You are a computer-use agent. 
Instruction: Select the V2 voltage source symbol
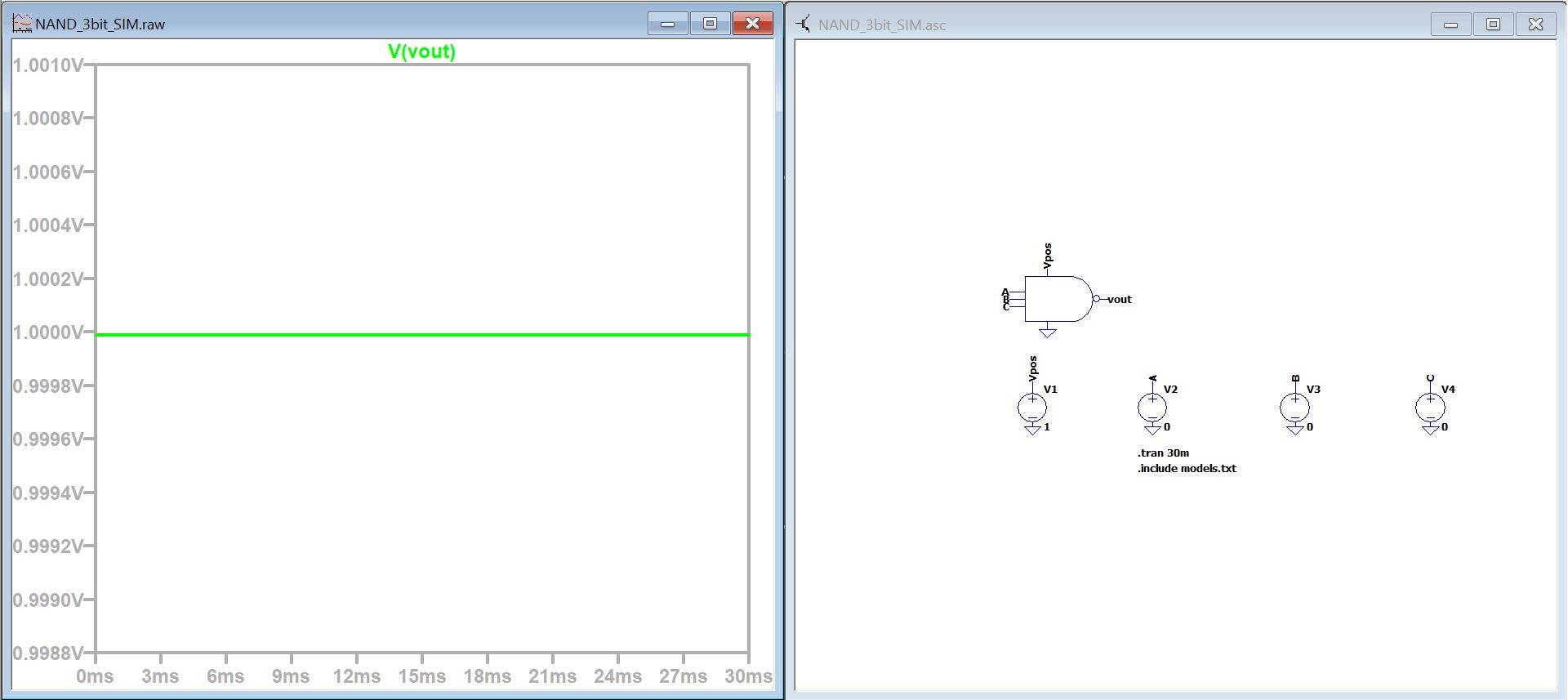click(x=1152, y=407)
